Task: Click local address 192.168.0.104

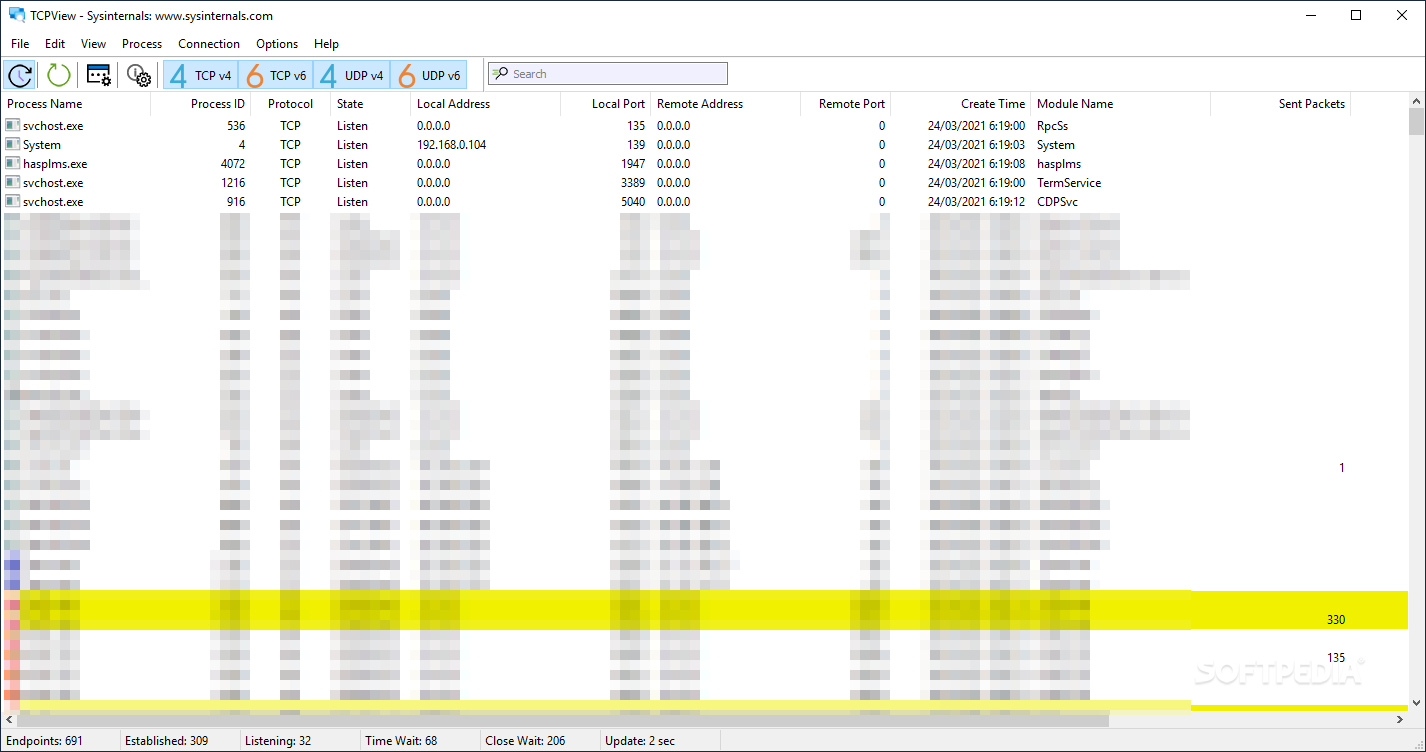Action: (451, 145)
